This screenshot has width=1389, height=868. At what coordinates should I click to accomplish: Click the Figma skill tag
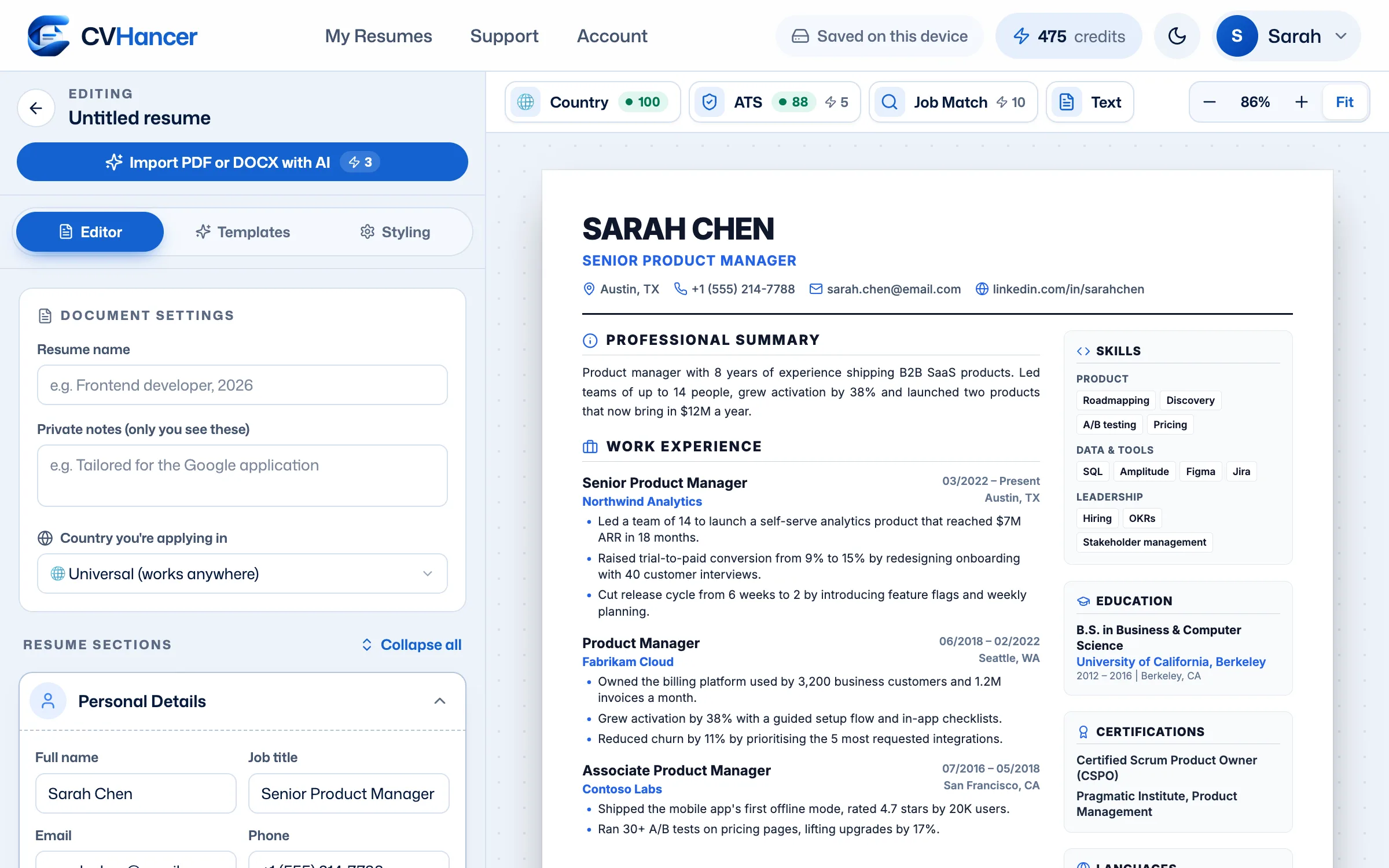click(x=1200, y=472)
